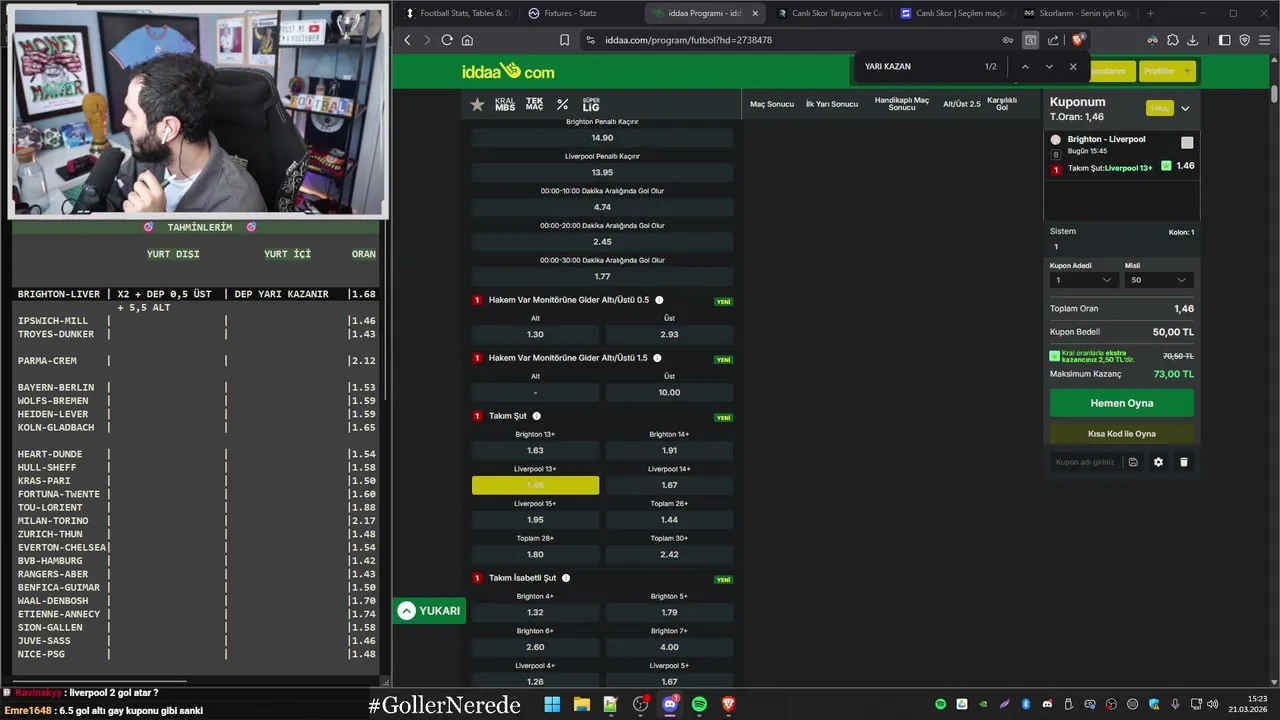This screenshot has width=1280, height=720.
Task: Select Toplam 30+ odds 2.42
Action: [669, 554]
